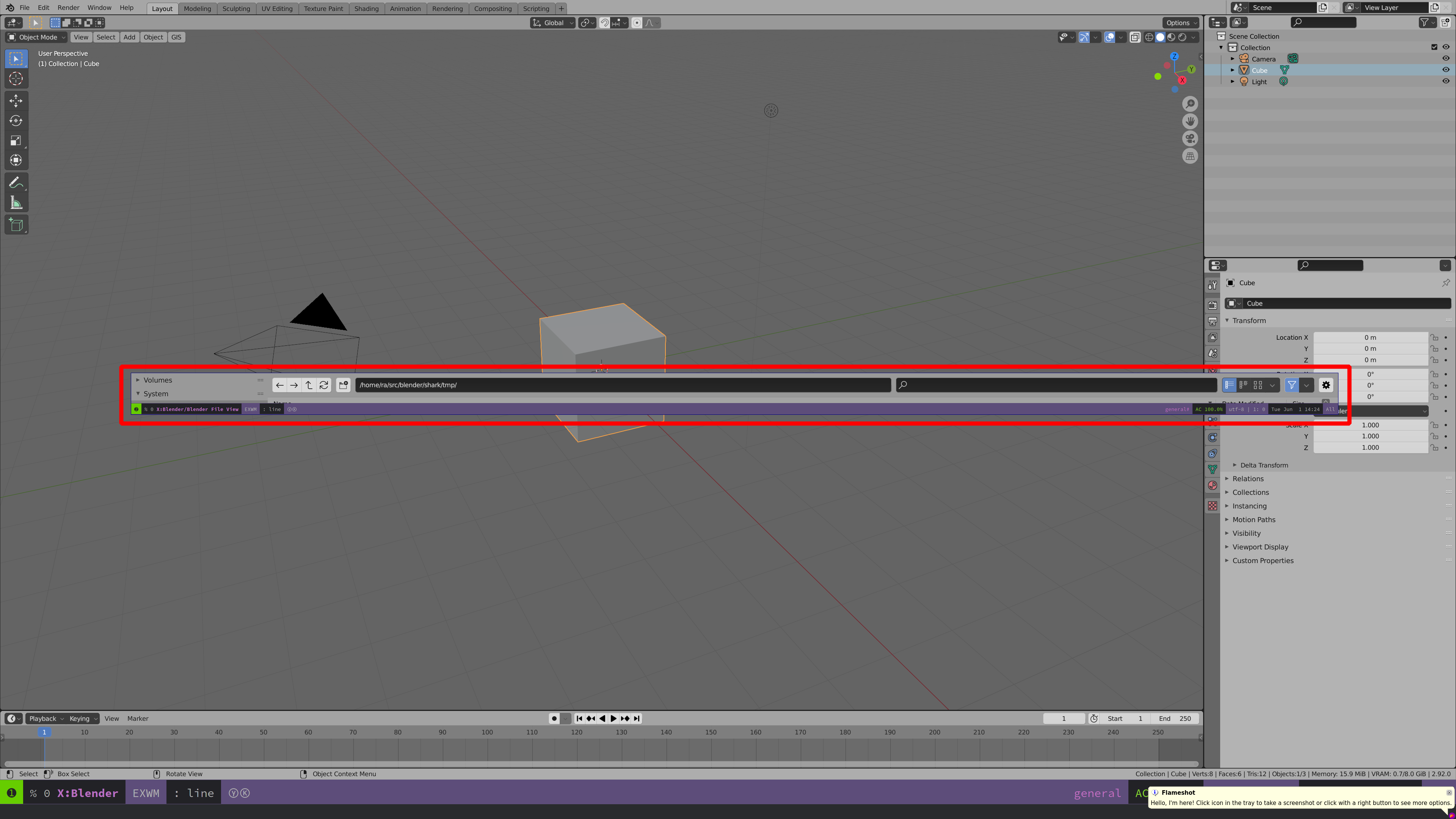Image resolution: width=1456 pixels, height=819 pixels.
Task: Open Object Mode dropdown
Action: point(36,37)
